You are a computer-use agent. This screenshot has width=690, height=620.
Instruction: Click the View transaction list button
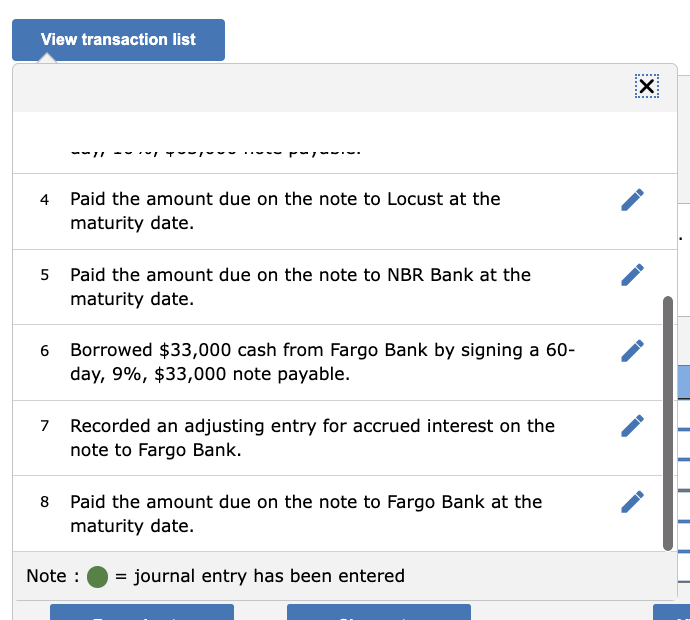point(118,40)
